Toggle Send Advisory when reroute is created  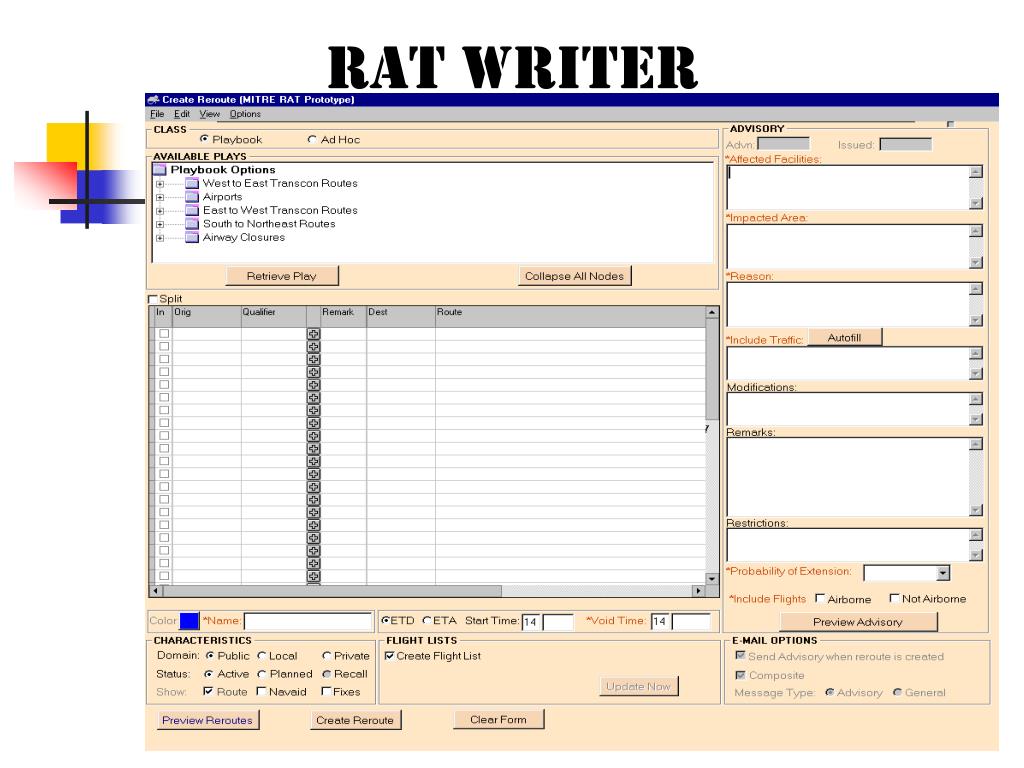coord(741,656)
